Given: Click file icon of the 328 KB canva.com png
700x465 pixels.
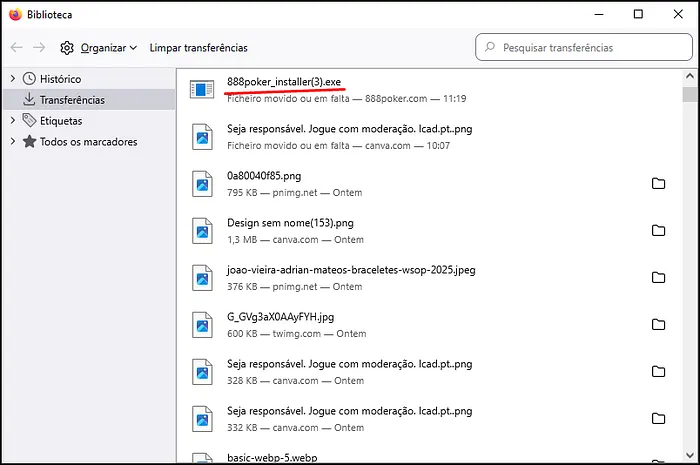Looking at the screenshot, I should click(202, 372).
